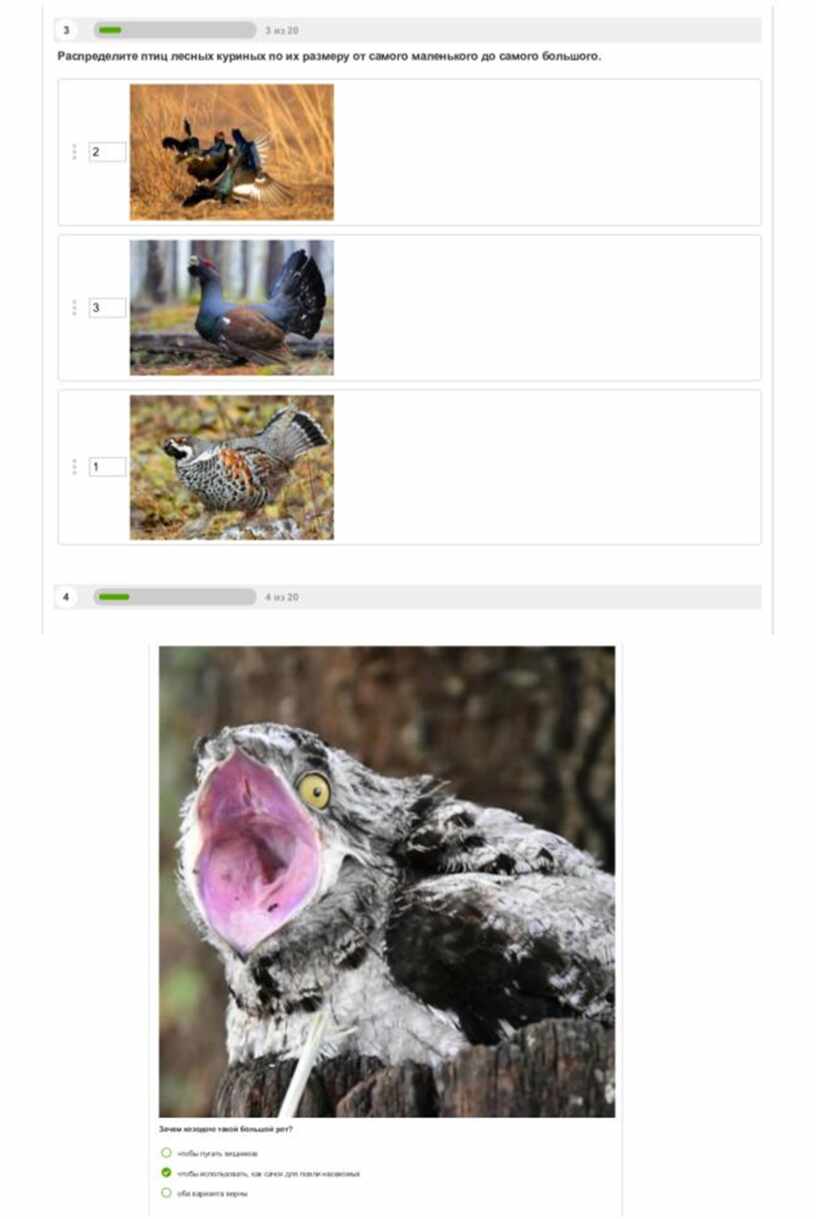
Task: Select the checked answer about catching insects
Action: [166, 1173]
